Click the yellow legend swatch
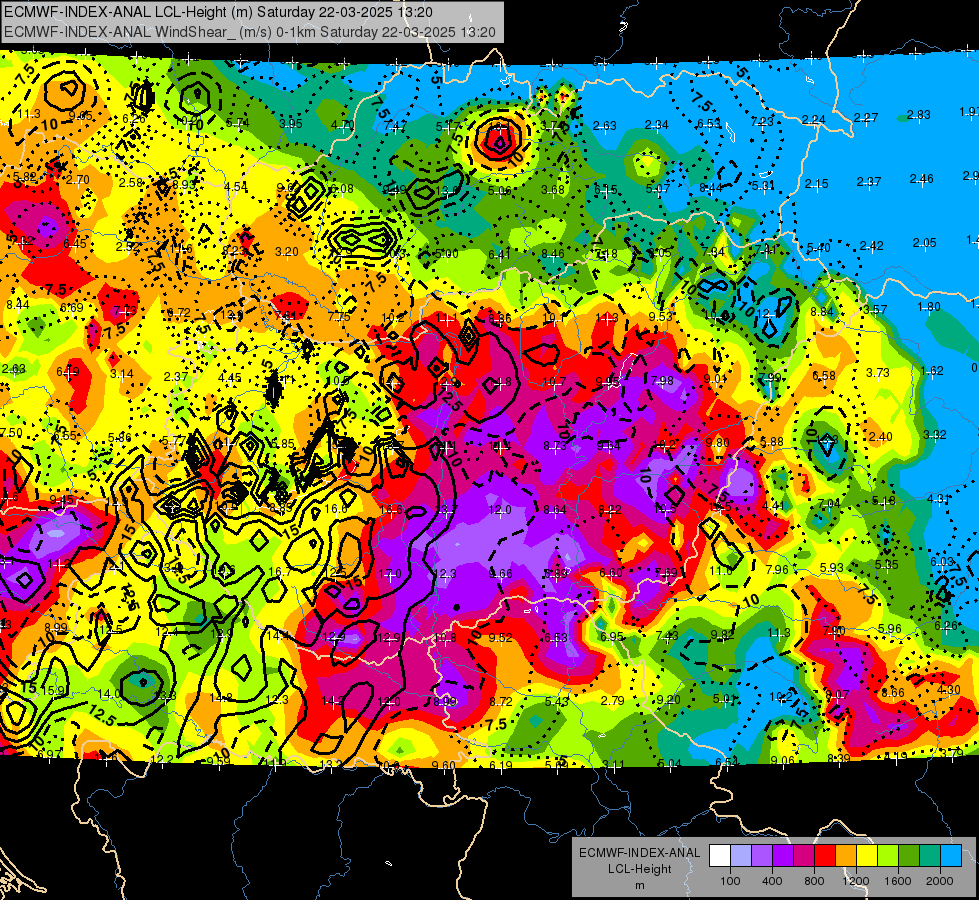 867,856
